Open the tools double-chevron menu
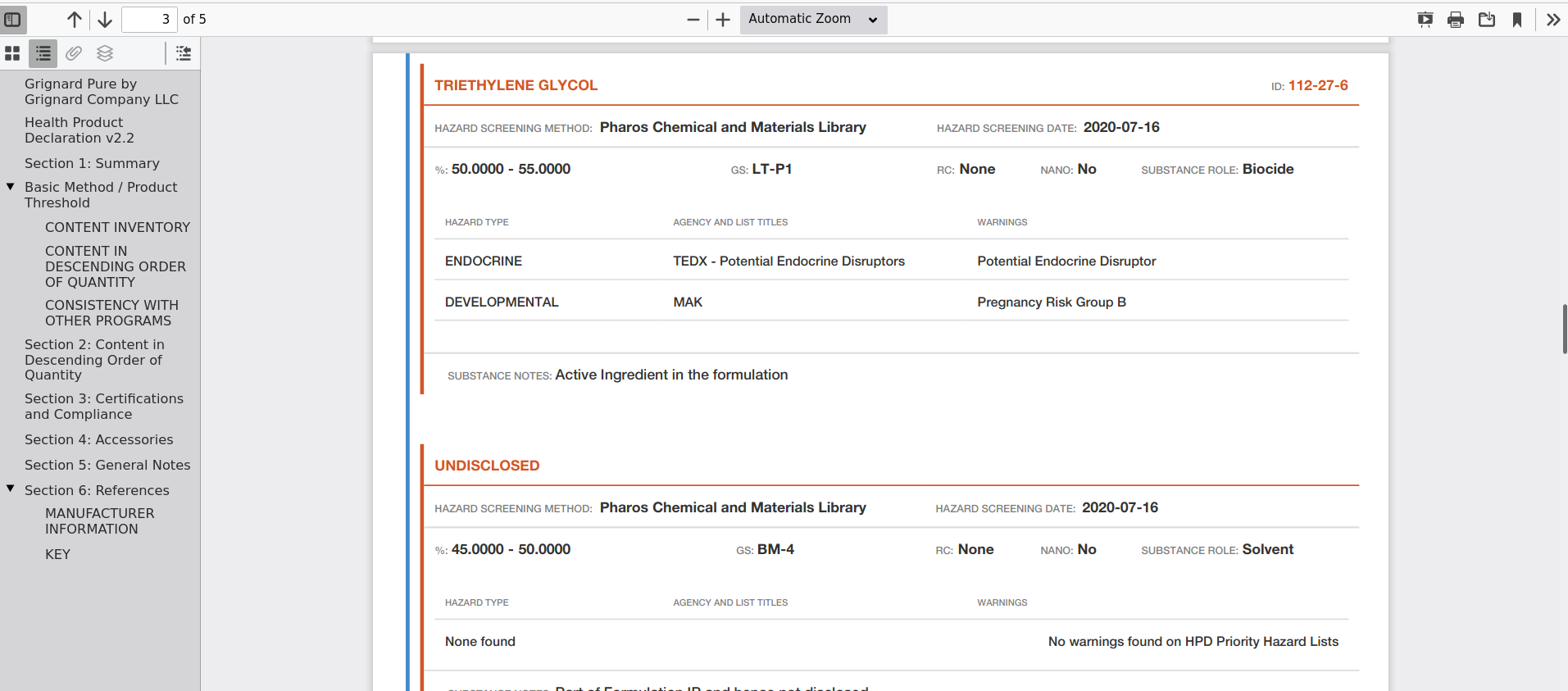 [1553, 20]
